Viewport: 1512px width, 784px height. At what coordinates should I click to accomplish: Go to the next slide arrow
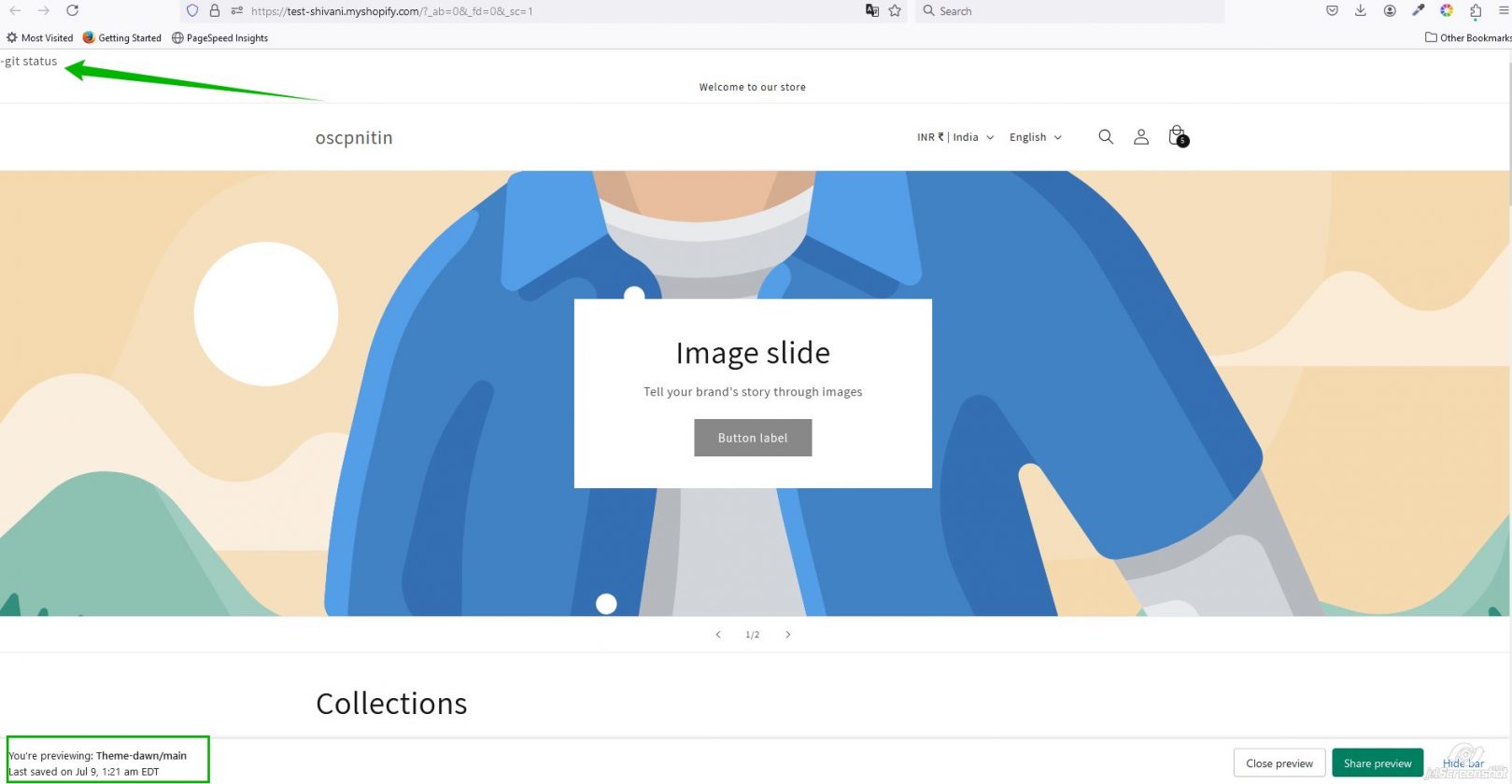point(787,635)
